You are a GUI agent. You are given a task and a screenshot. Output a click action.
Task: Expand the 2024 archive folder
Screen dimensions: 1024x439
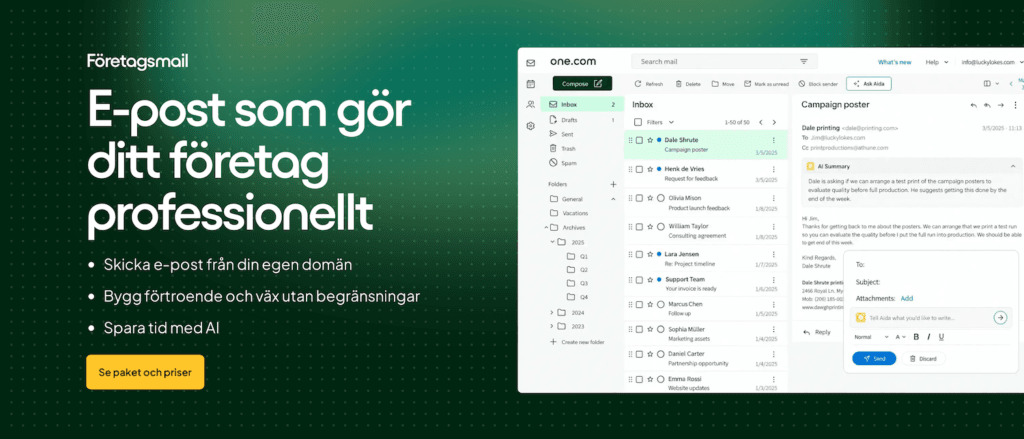(x=552, y=312)
